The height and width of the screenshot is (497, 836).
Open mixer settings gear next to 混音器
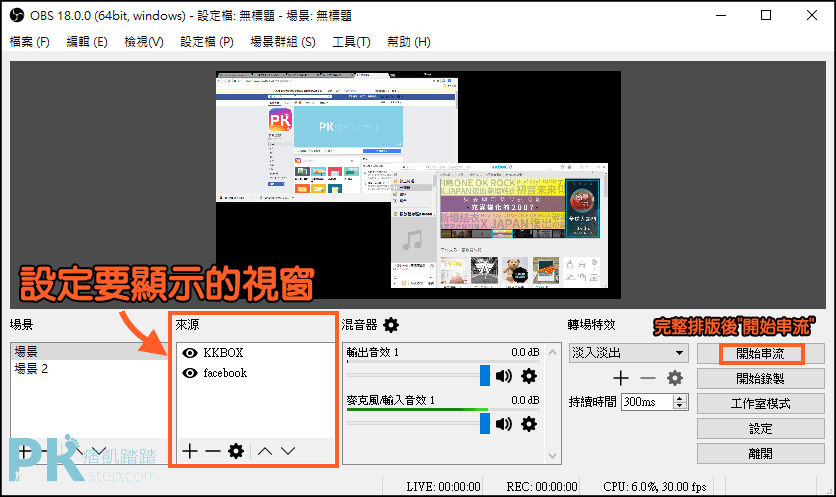point(391,325)
